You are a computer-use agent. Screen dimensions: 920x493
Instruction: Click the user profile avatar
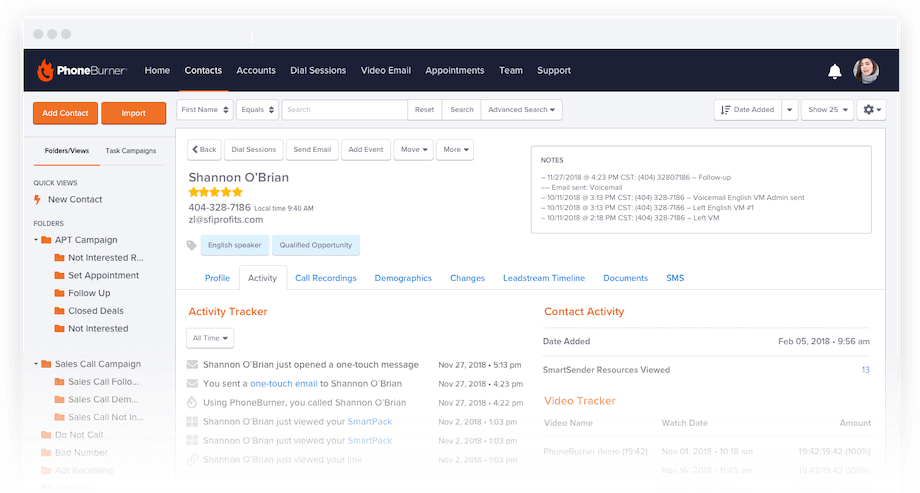coord(866,70)
